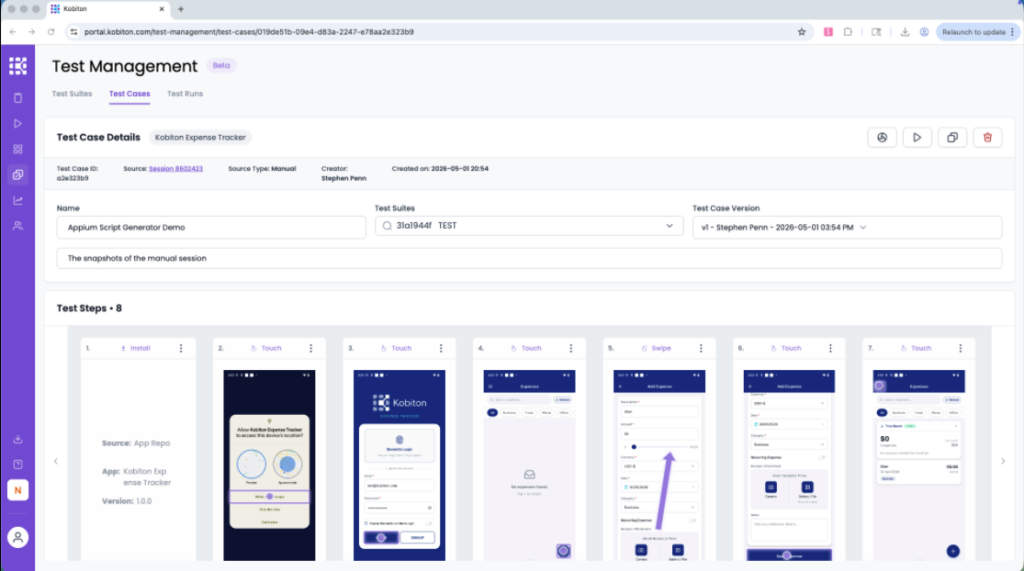
Task: Open options menu for step 3 Touch
Action: click(x=441, y=348)
